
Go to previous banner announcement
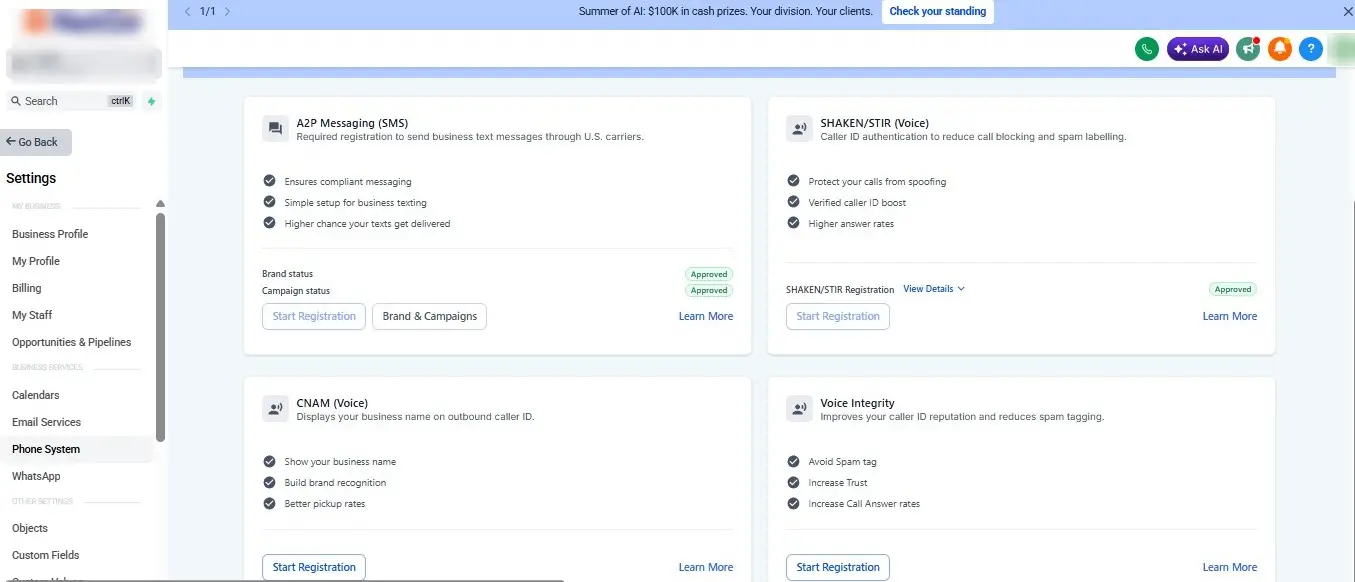coord(187,11)
